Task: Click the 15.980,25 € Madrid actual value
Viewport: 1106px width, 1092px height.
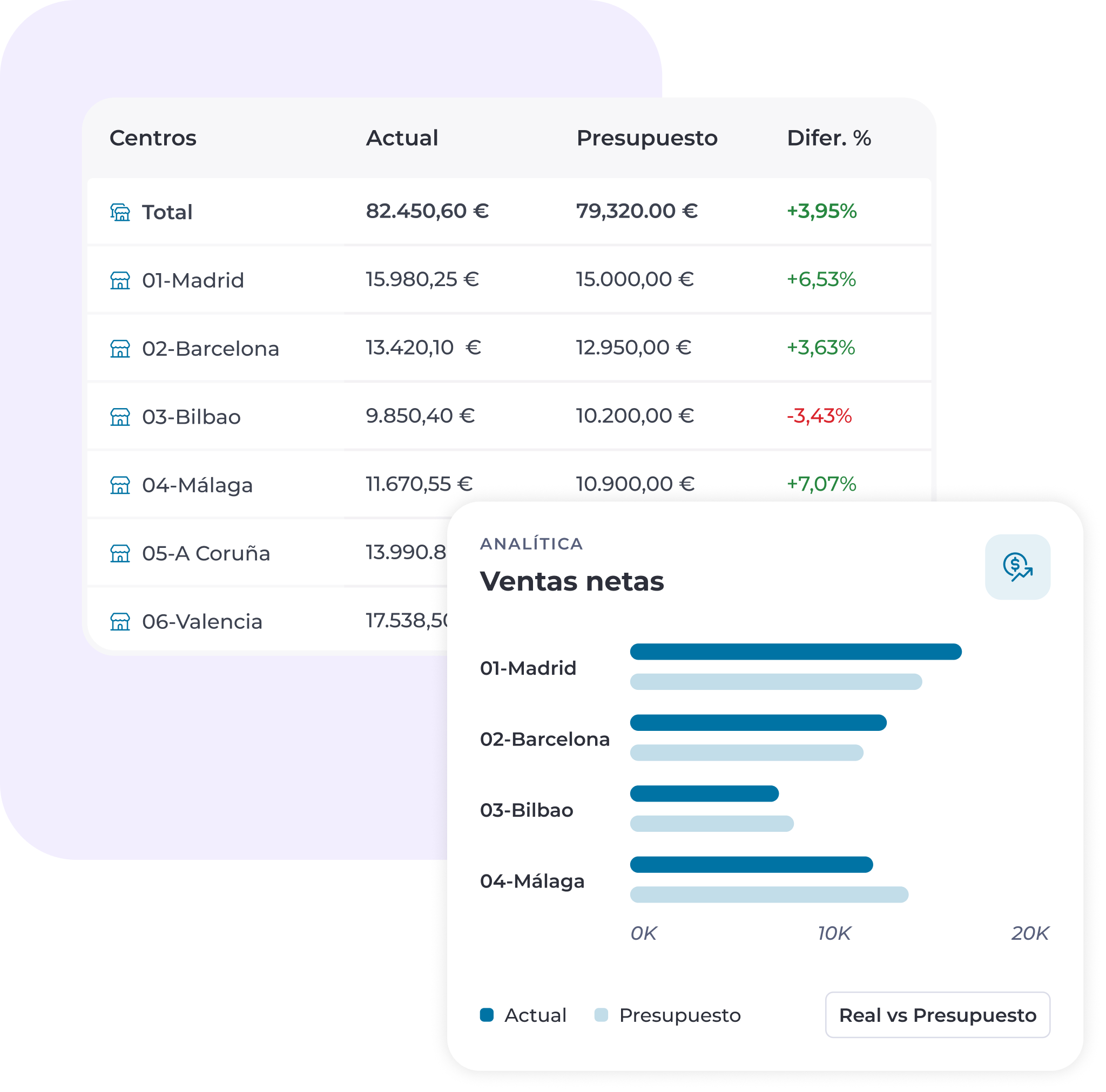Action: click(422, 279)
